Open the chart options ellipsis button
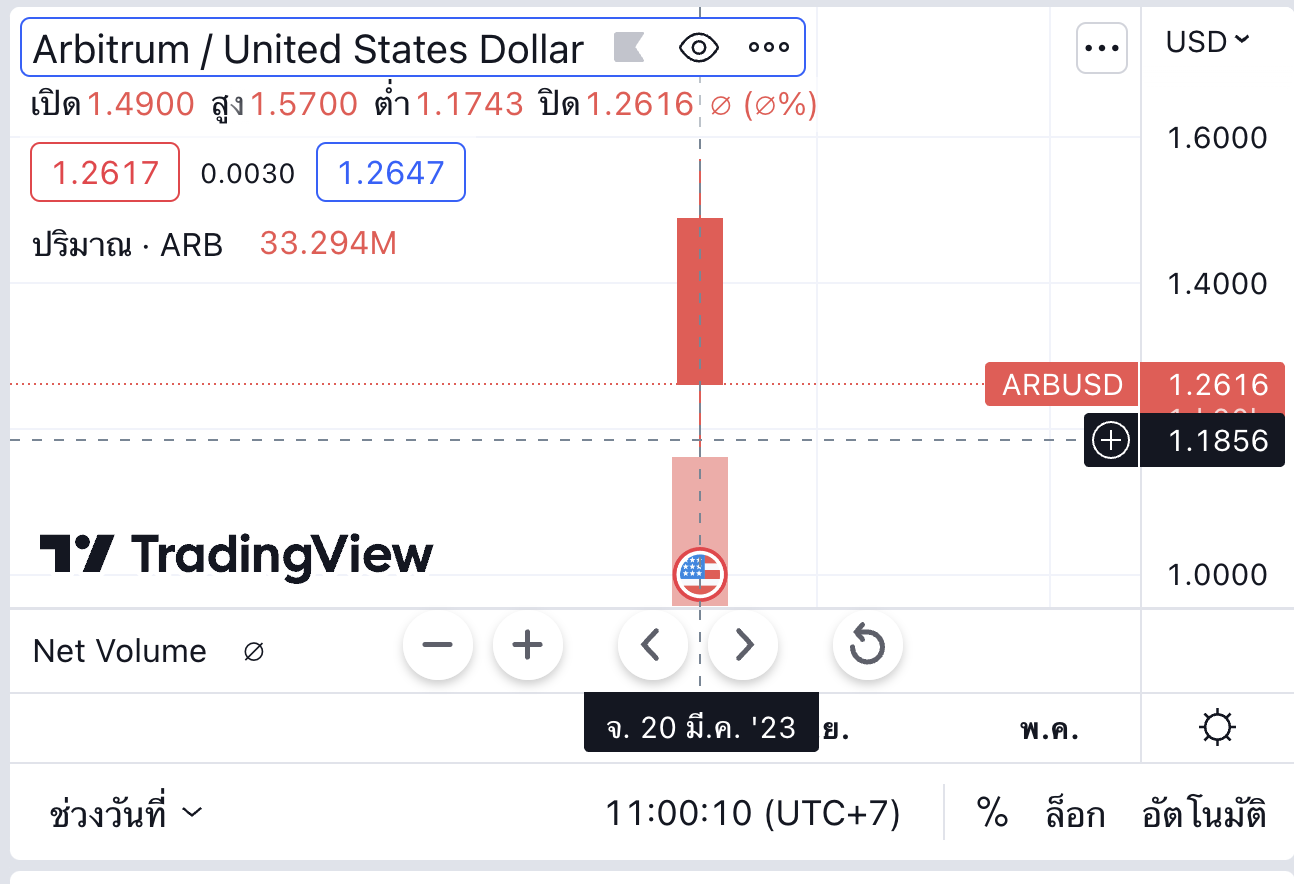 (x=1102, y=47)
